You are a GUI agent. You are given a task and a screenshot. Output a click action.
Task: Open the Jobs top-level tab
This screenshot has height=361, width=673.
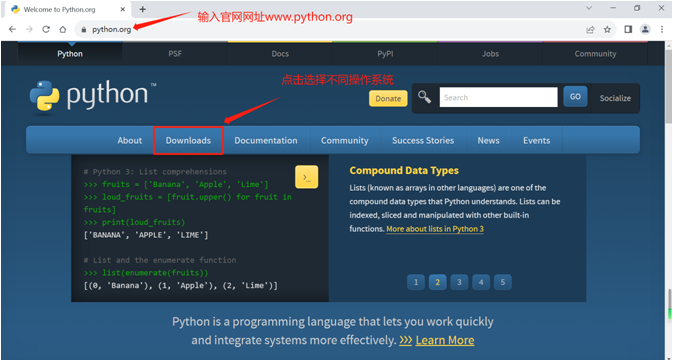point(490,54)
